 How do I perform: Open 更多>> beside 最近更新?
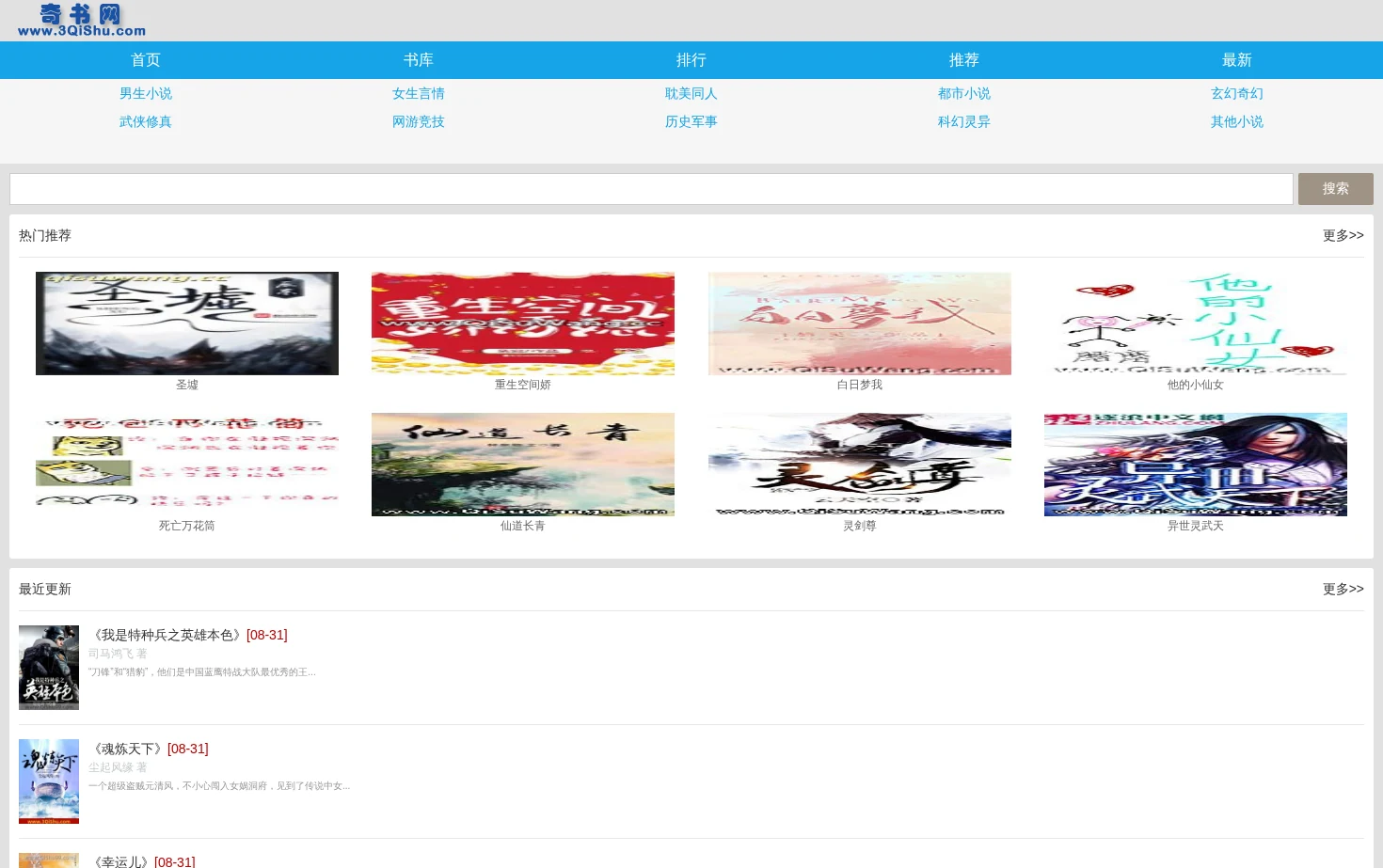(x=1343, y=589)
